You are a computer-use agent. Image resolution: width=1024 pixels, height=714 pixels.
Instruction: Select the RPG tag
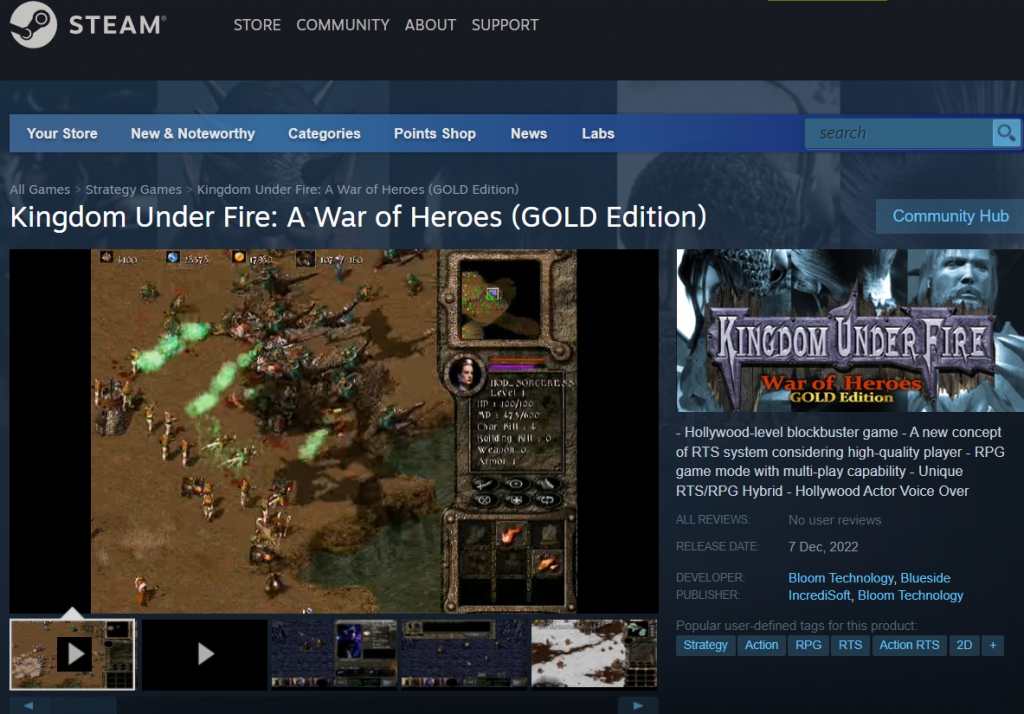(808, 645)
